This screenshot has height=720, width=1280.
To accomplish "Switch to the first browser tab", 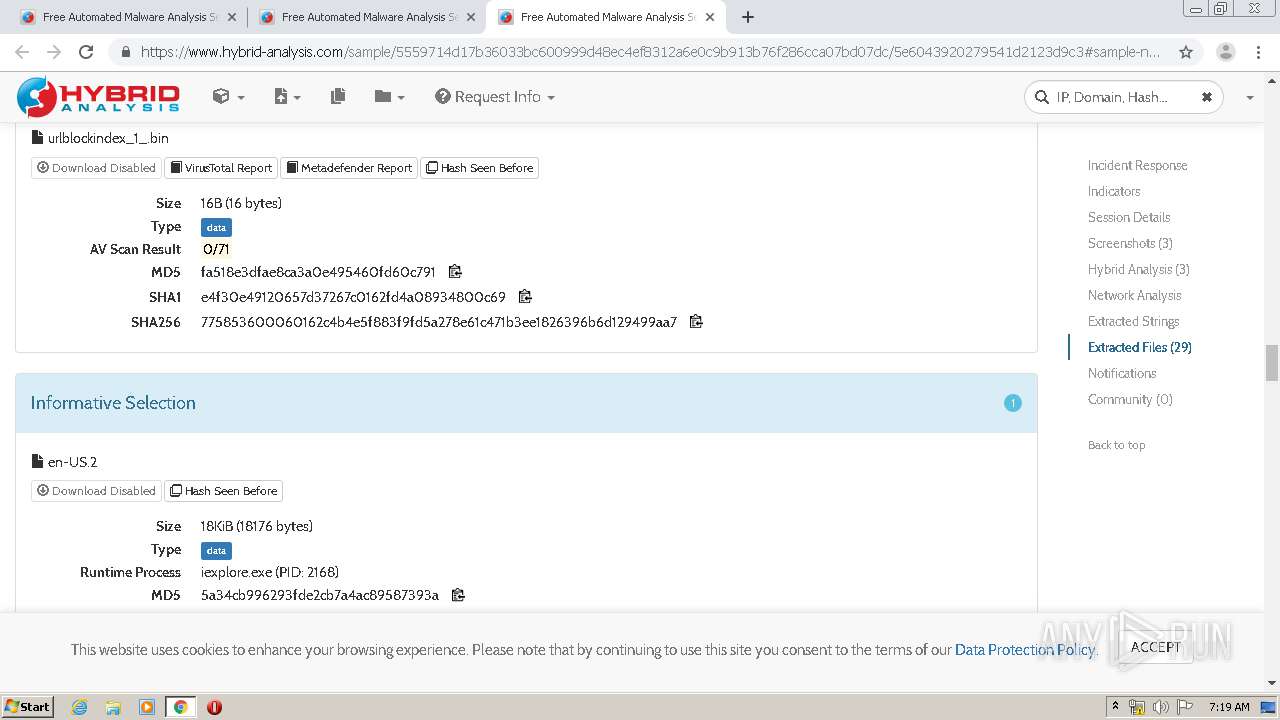I will pos(128,17).
